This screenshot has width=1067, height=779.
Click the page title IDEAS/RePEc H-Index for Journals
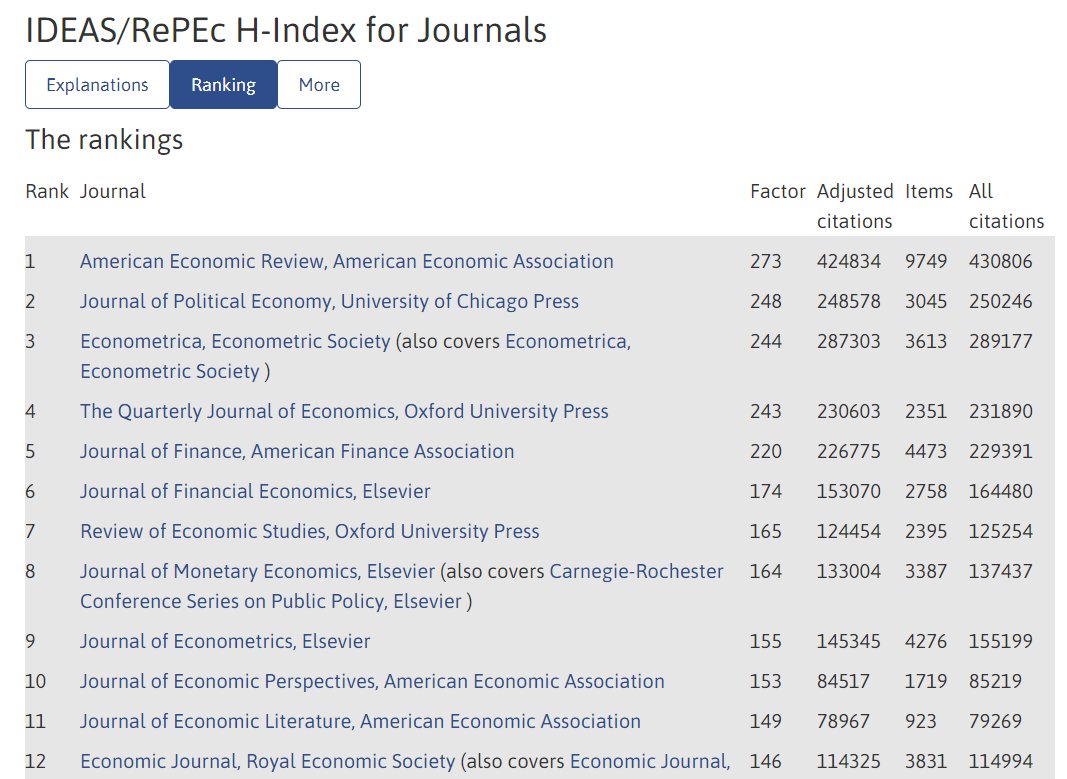(286, 31)
